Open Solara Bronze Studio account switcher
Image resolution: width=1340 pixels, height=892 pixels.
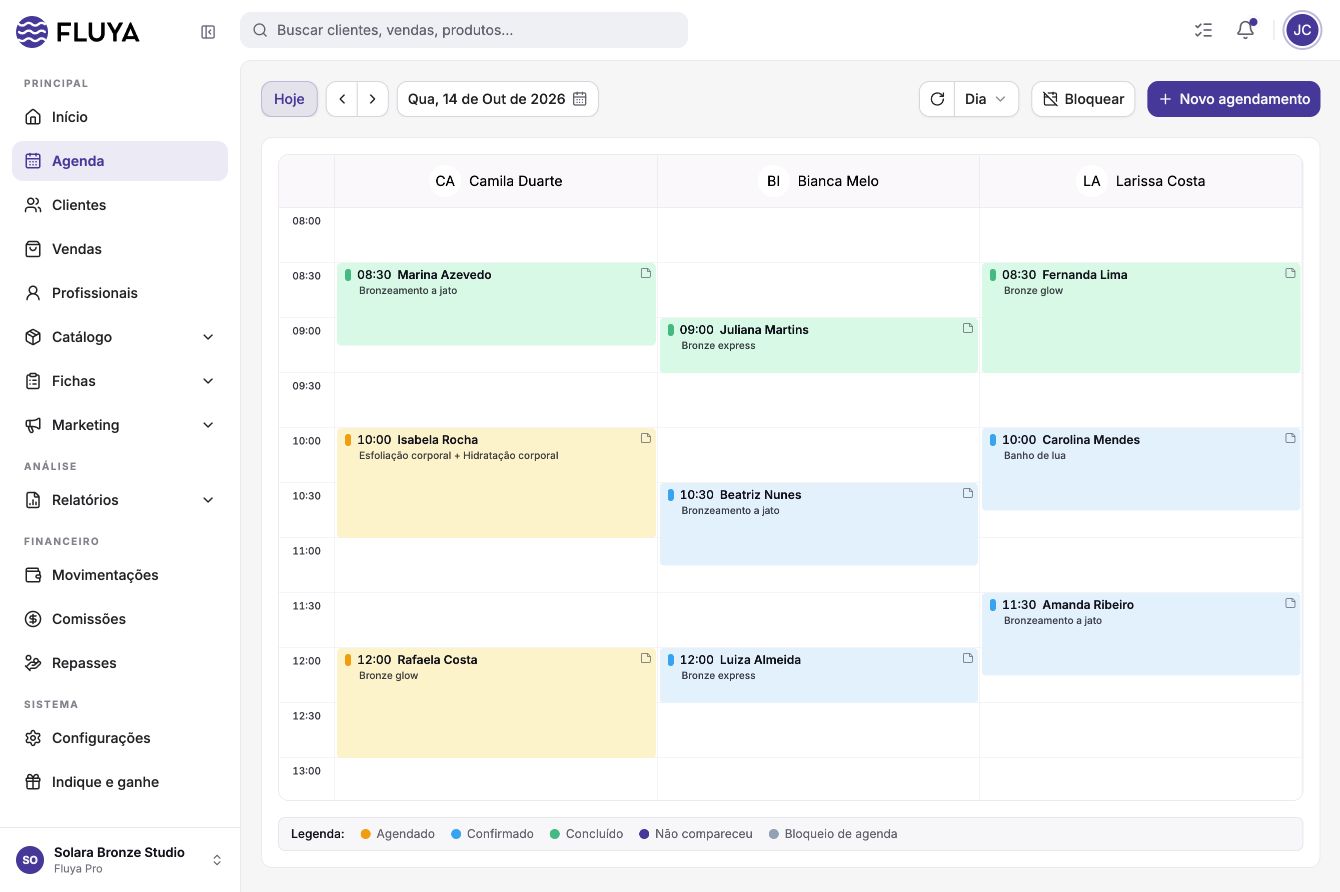(120, 860)
